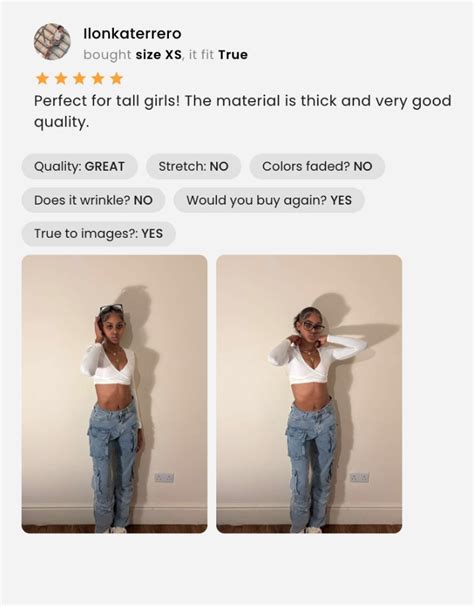The image size is (474, 606).
Task: Click the fourth orange rating star
Action: tap(98, 78)
